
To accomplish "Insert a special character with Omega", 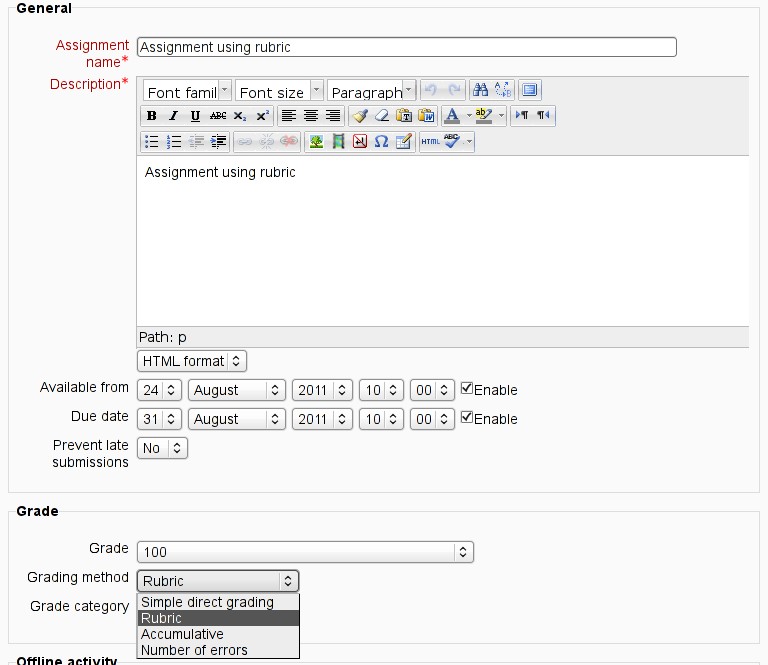I will (381, 142).
